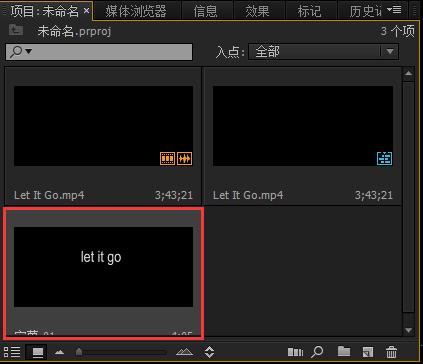This screenshot has width=423, height=364.
Task: Open the sort icons button
Action: tap(209, 352)
